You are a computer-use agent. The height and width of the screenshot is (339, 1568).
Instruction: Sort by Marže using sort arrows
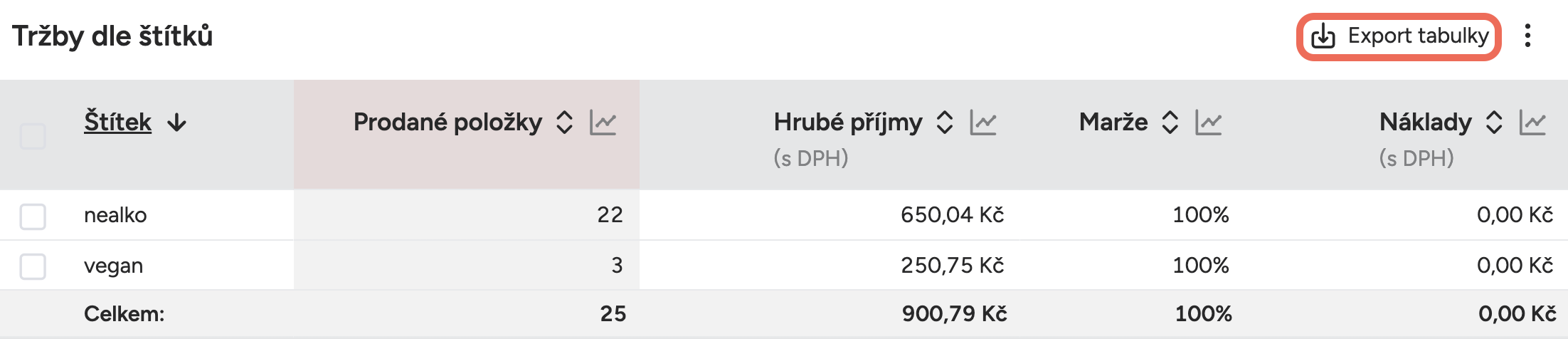pos(1170,122)
